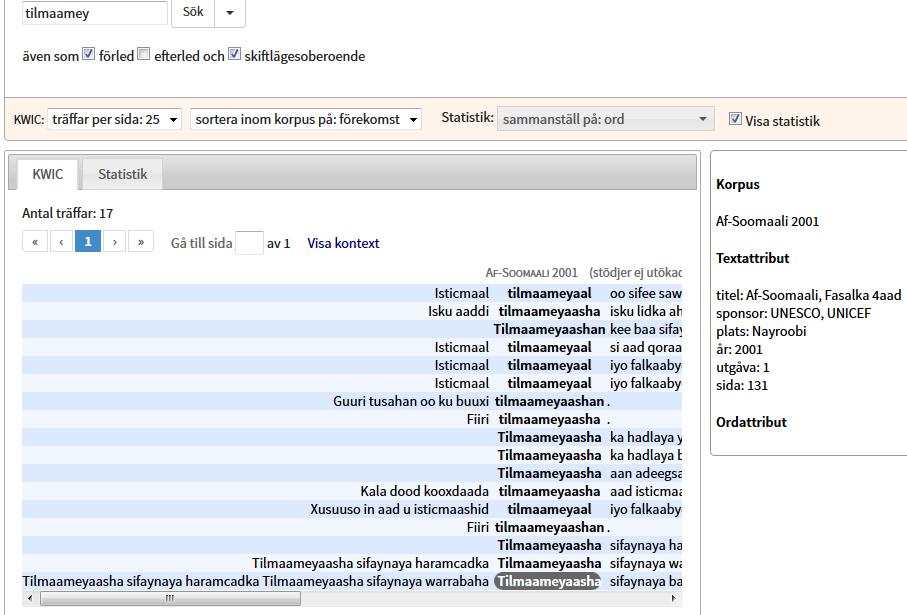Go to first page with « button
This screenshot has height=615, width=907.
point(35,242)
